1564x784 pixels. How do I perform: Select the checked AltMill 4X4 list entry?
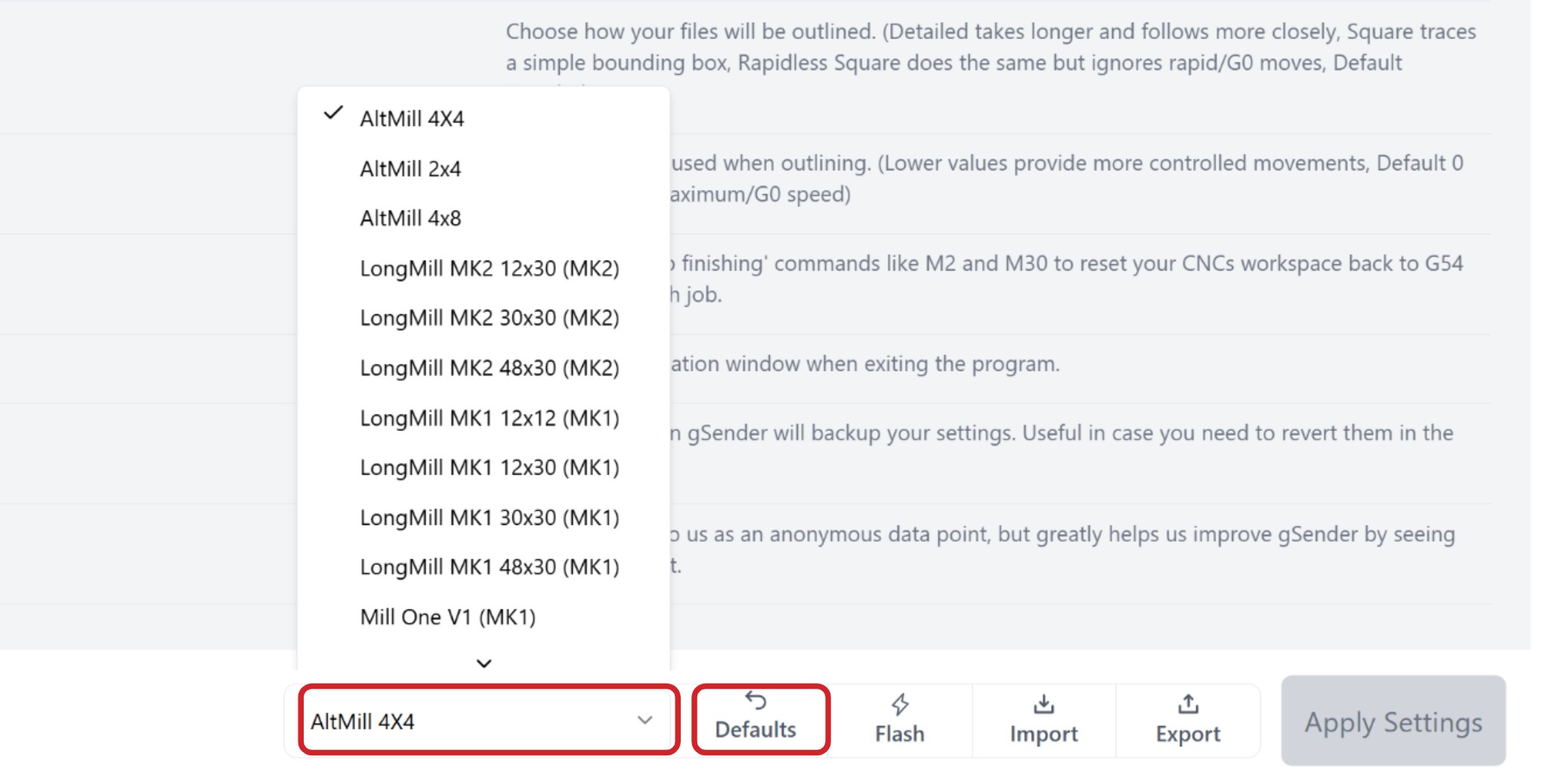412,119
